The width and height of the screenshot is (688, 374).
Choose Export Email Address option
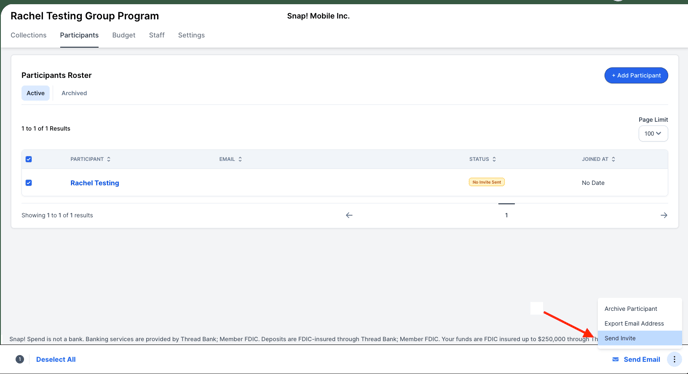pos(640,324)
